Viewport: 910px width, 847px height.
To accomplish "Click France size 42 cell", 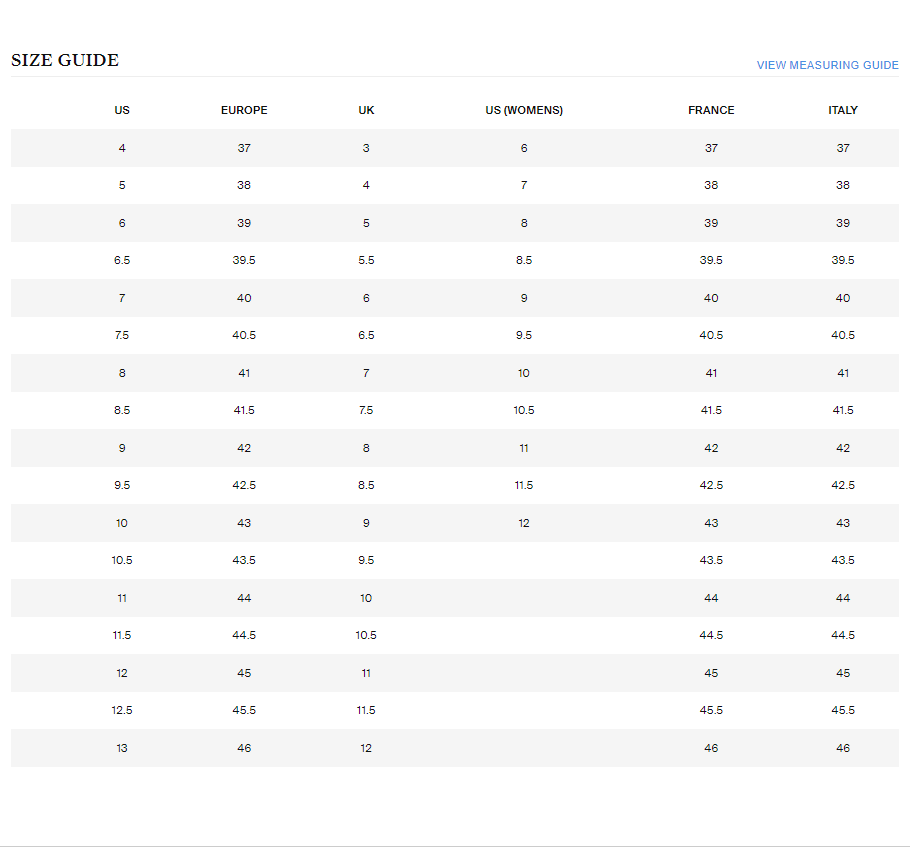I will pyautogui.click(x=711, y=448).
